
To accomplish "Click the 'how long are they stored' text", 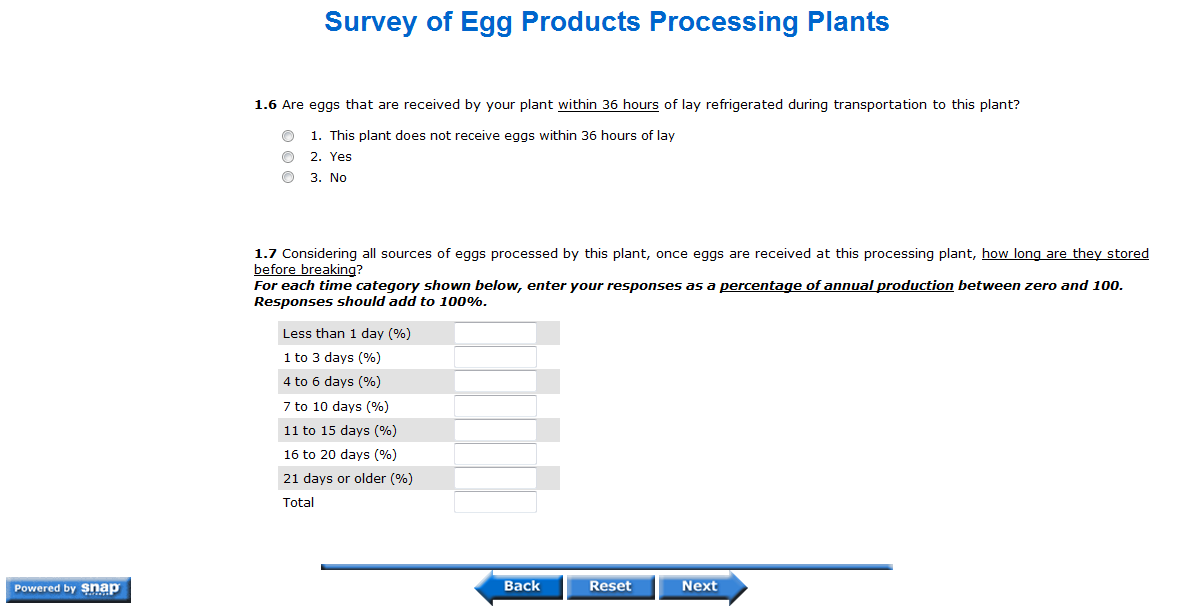I will [1065, 254].
